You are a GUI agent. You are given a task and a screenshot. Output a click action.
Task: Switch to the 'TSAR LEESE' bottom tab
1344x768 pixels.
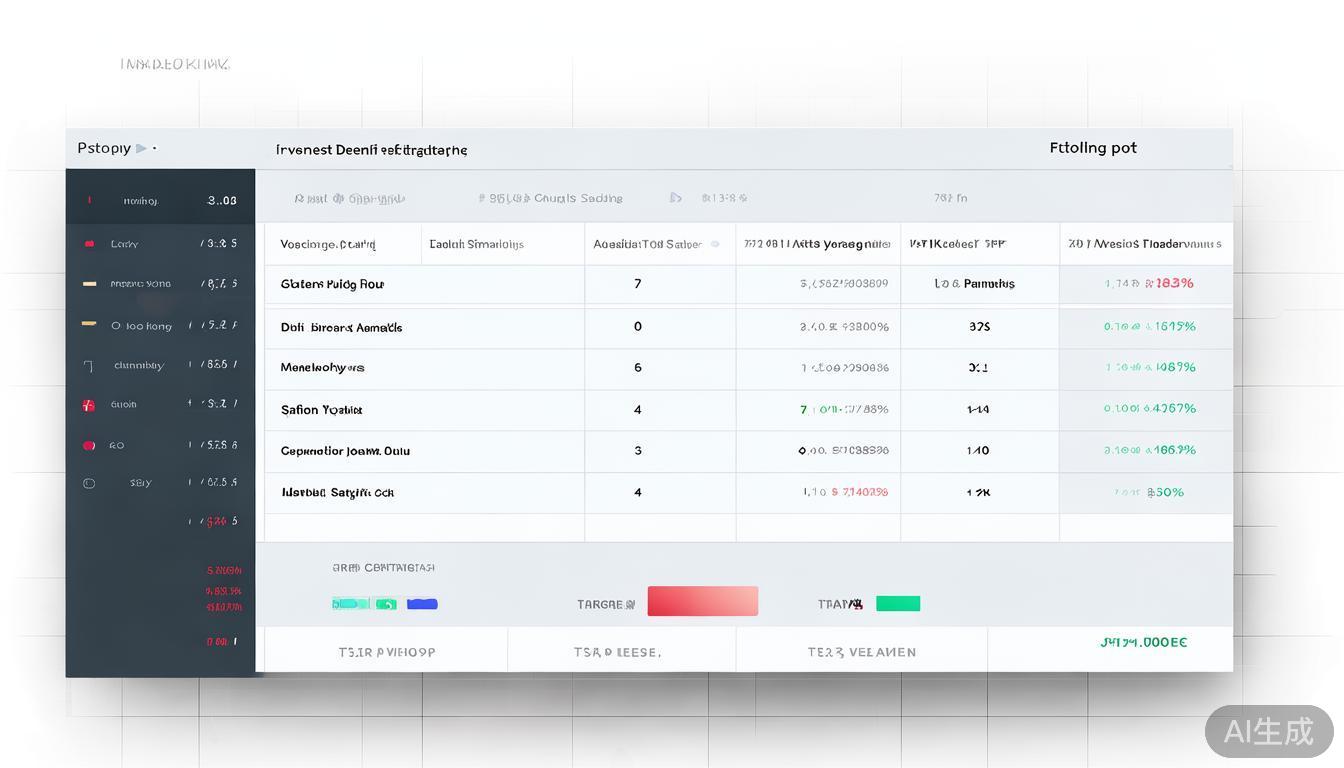617,652
